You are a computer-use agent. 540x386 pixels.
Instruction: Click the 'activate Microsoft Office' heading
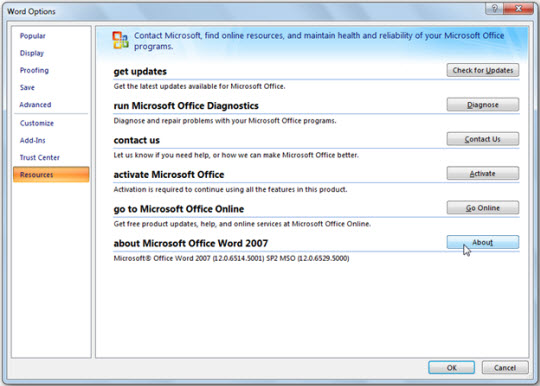click(x=169, y=175)
